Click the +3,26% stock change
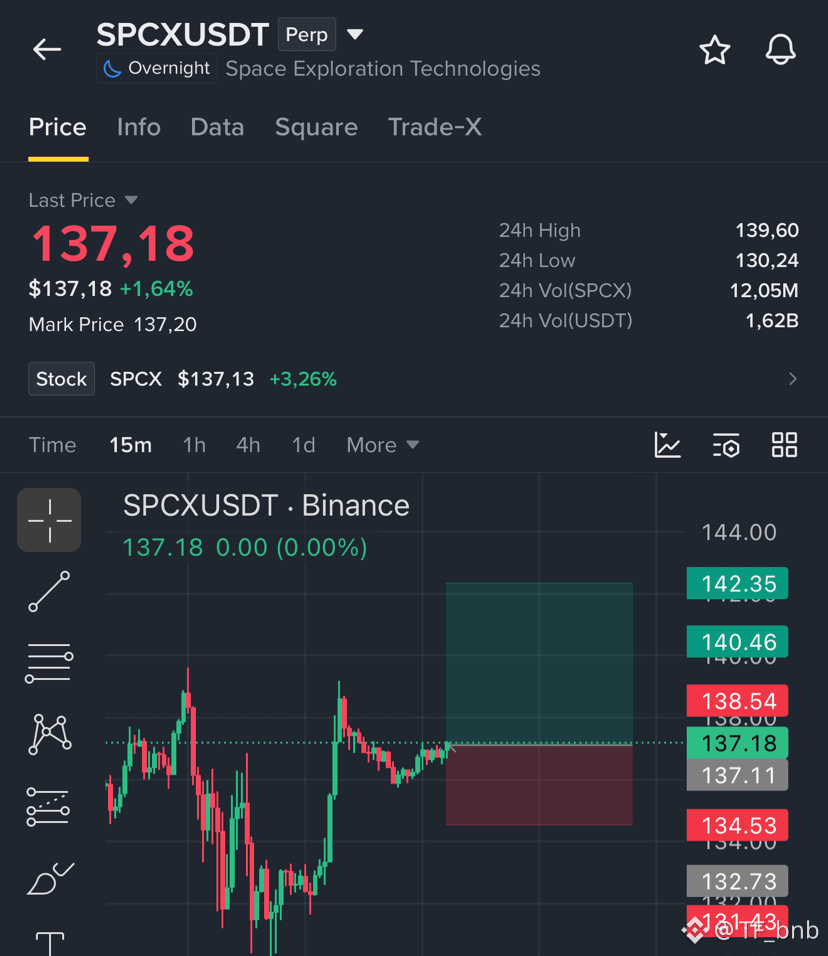828x956 pixels. pos(303,379)
